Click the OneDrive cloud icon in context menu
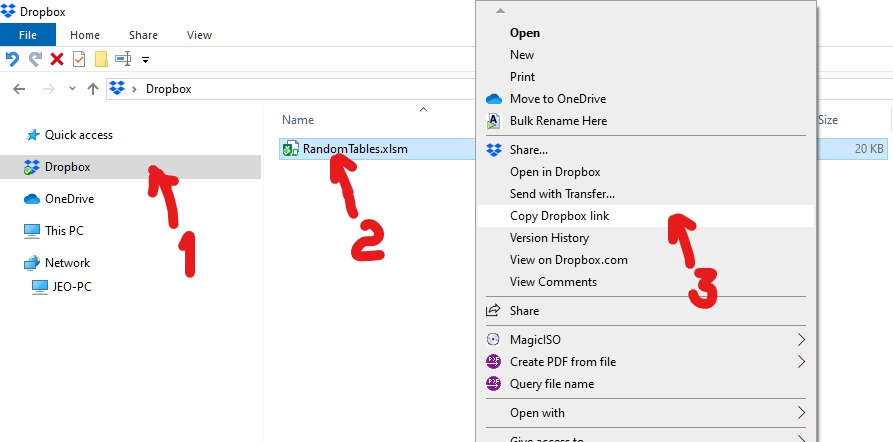The image size is (893, 442). [494, 99]
